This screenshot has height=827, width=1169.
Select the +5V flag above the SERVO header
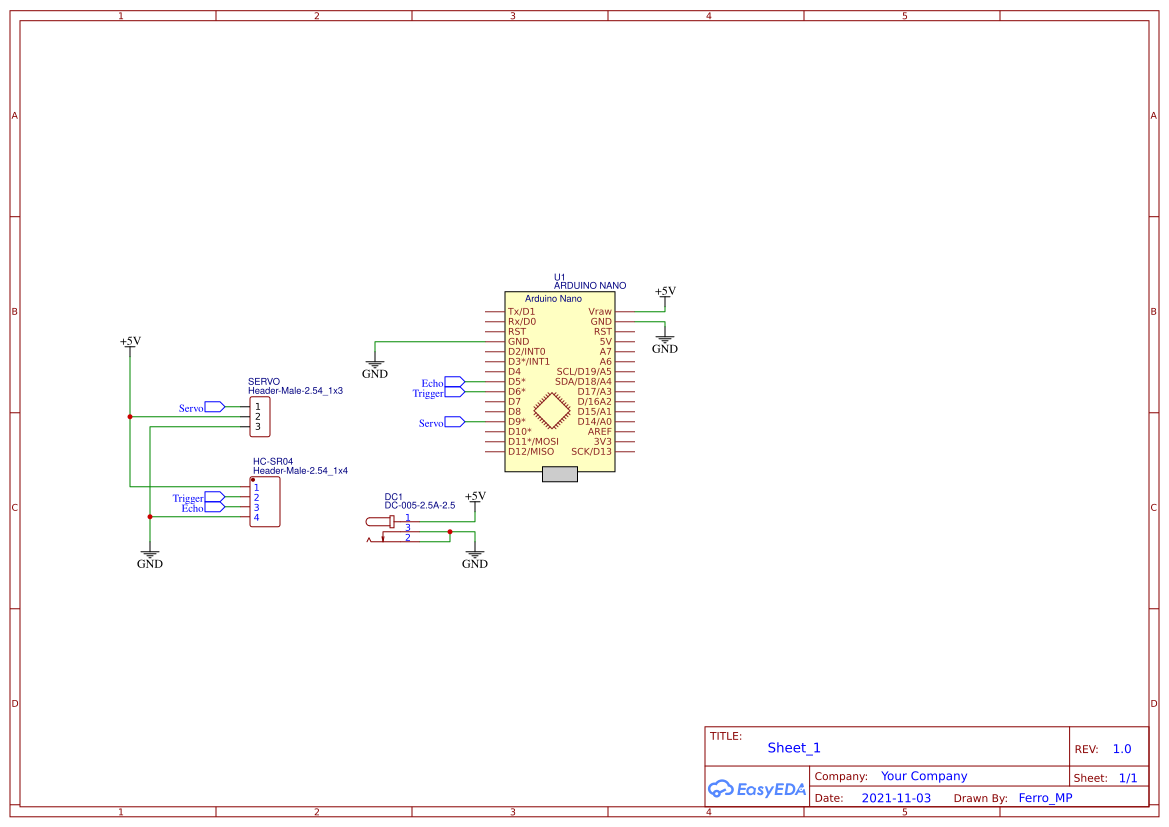(128, 342)
